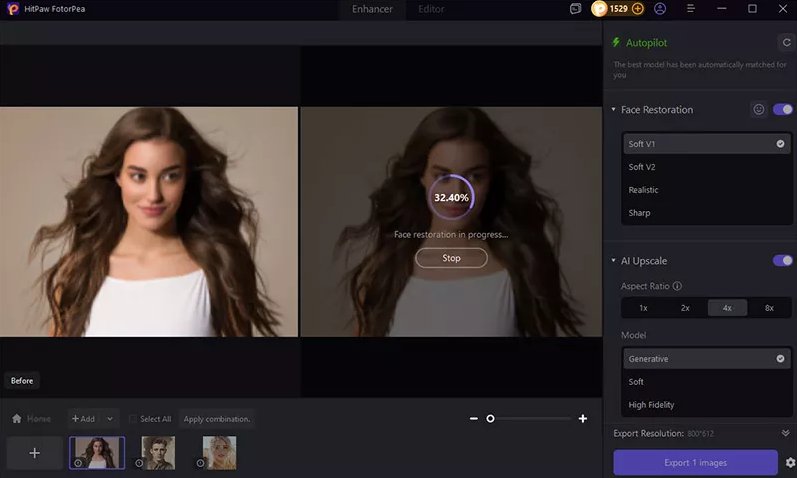Set upscale ratio to 8x
The width and height of the screenshot is (797, 478).
(x=770, y=308)
